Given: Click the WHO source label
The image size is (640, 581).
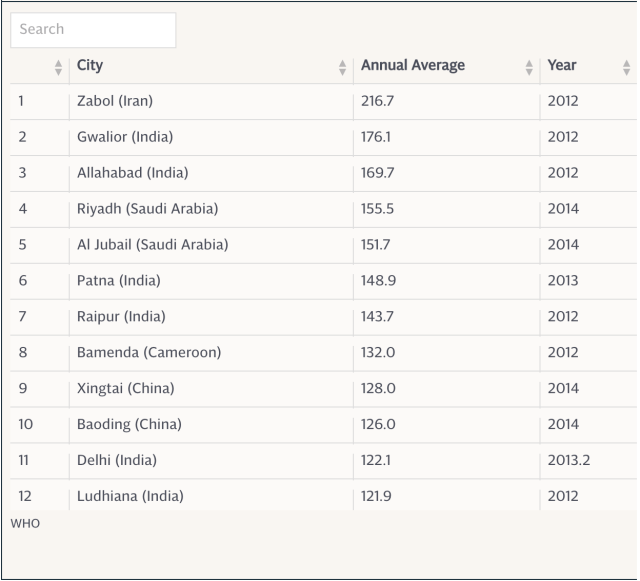Looking at the screenshot, I should pos(24,523).
